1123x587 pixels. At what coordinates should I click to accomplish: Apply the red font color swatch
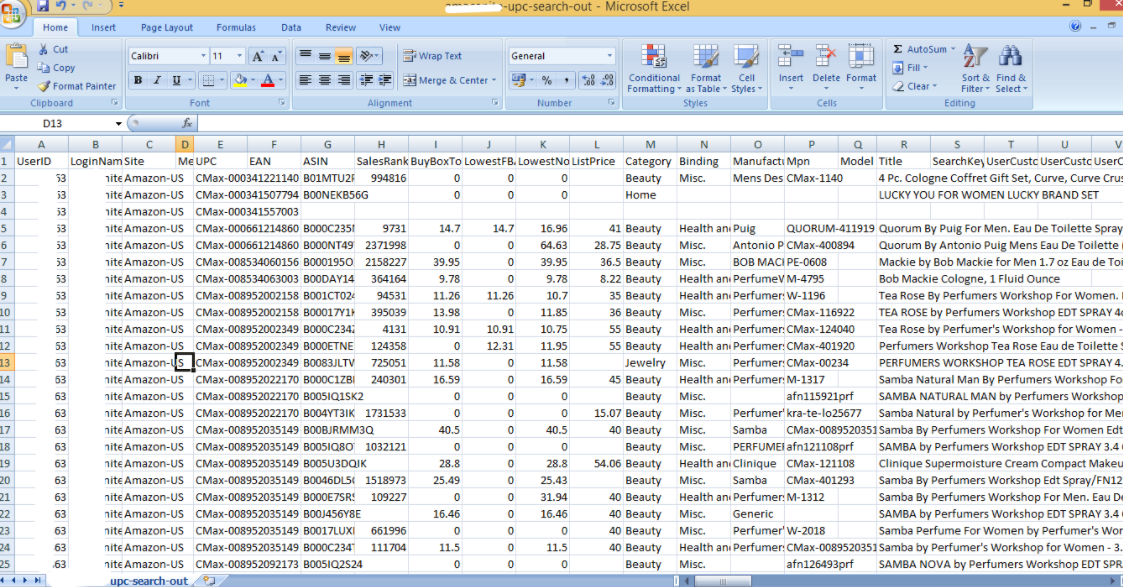(268, 80)
